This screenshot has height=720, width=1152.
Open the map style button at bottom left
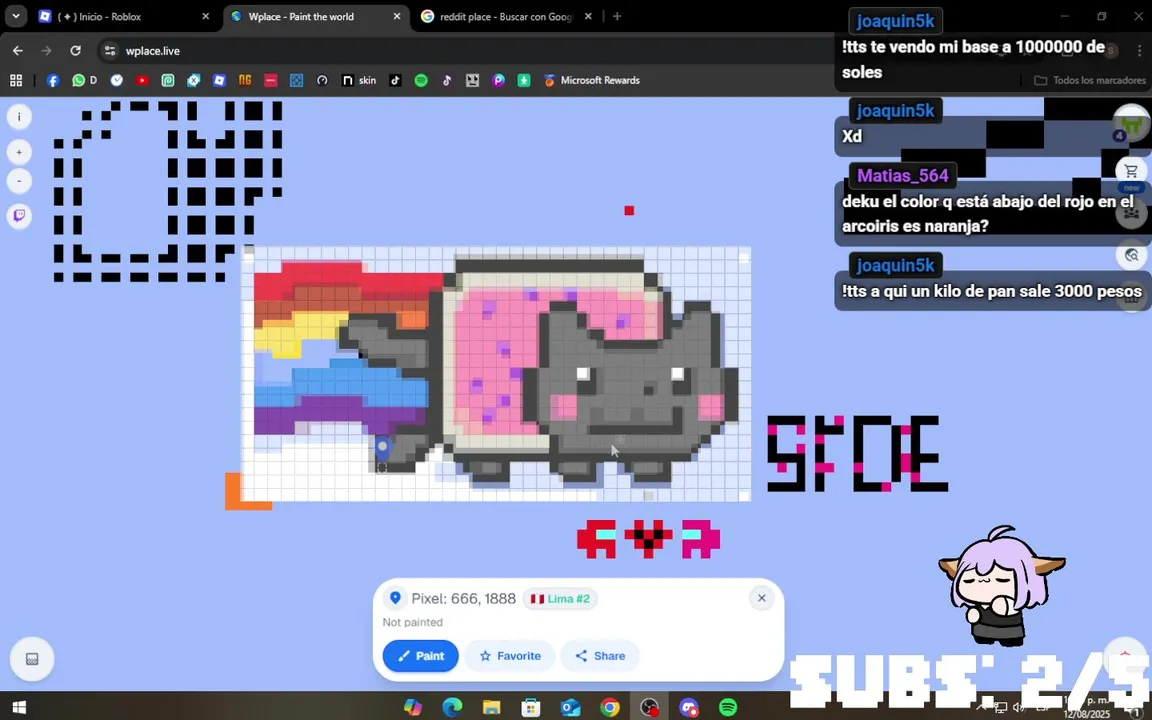pos(32,659)
